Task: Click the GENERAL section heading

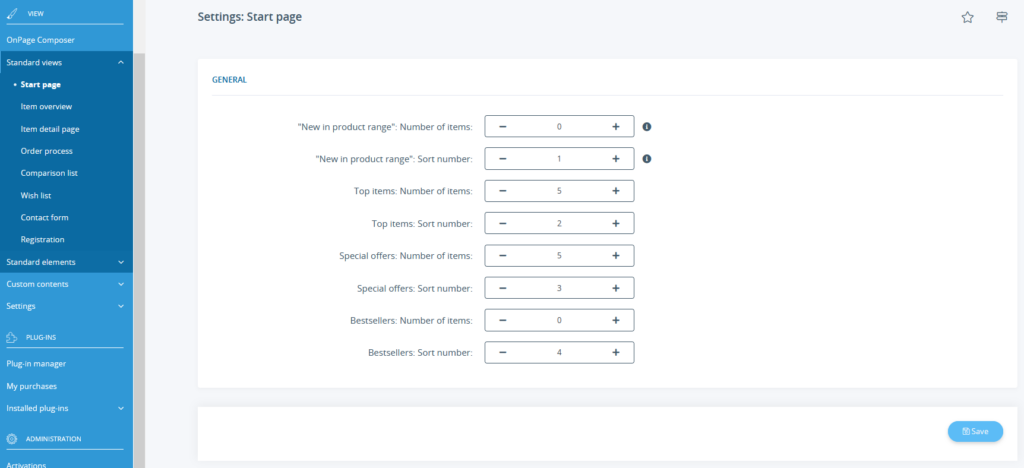Action: click(229, 80)
